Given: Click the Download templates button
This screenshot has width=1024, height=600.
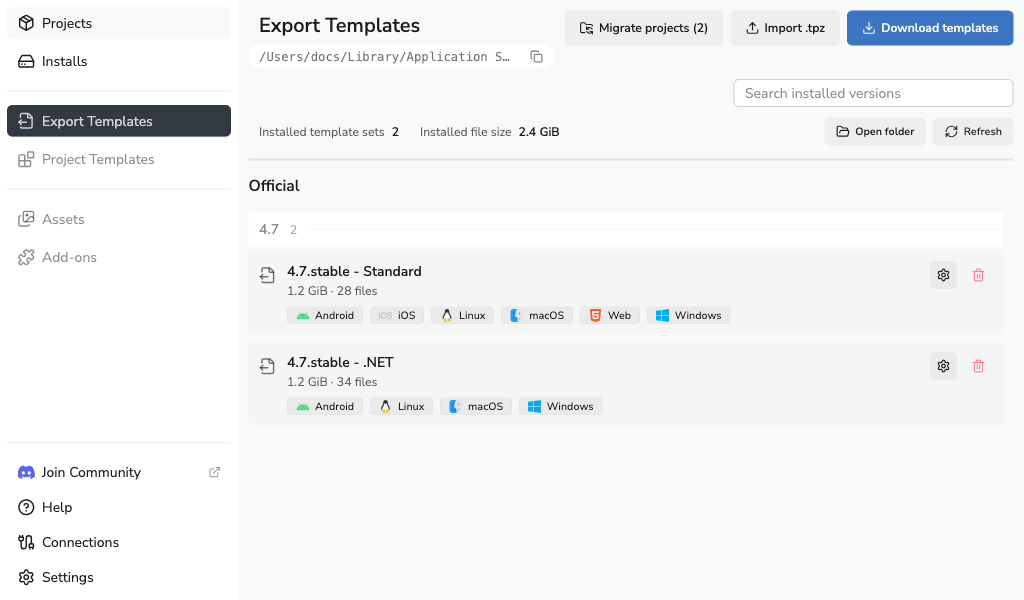Looking at the screenshot, I should pyautogui.click(x=930, y=28).
